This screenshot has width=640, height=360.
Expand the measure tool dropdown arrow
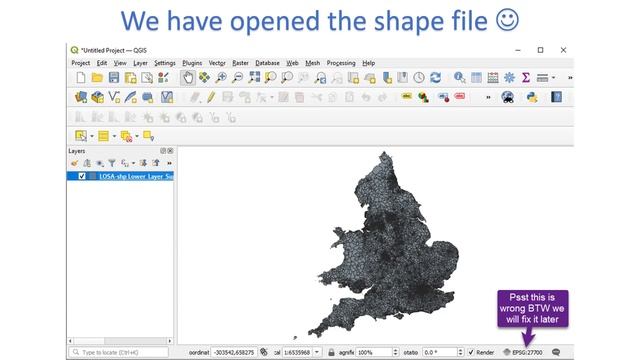[x=553, y=78]
